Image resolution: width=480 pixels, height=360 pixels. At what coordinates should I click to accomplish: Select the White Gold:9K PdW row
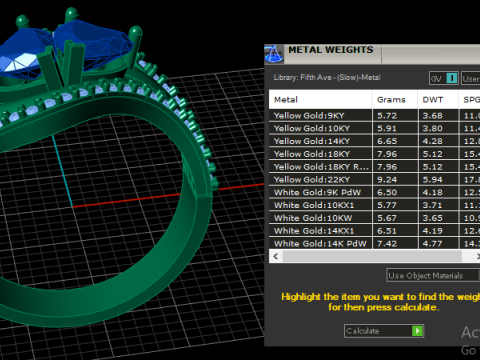375,192
